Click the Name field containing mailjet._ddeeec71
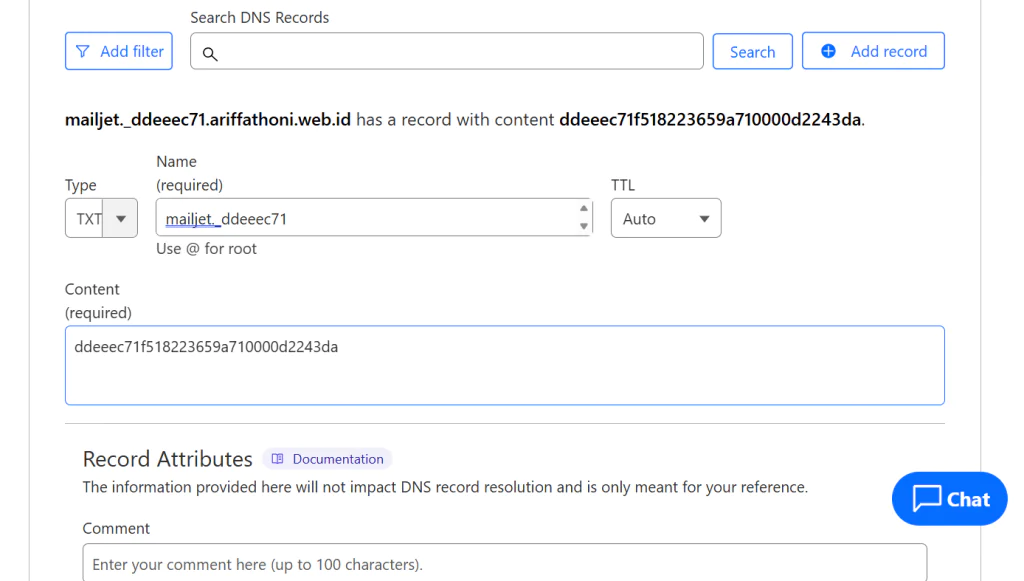Screen dimensions: 1024x581 point(374,217)
